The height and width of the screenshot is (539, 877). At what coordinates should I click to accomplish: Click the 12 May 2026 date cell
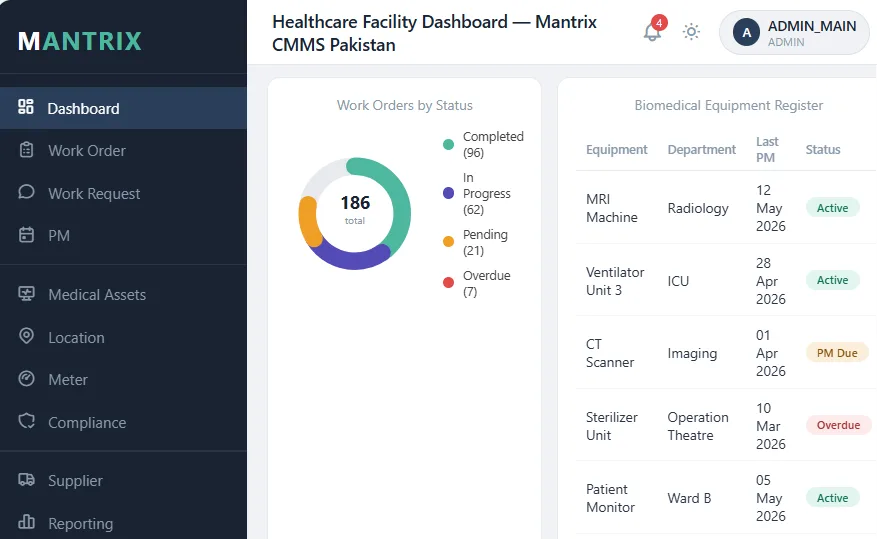[x=771, y=208]
